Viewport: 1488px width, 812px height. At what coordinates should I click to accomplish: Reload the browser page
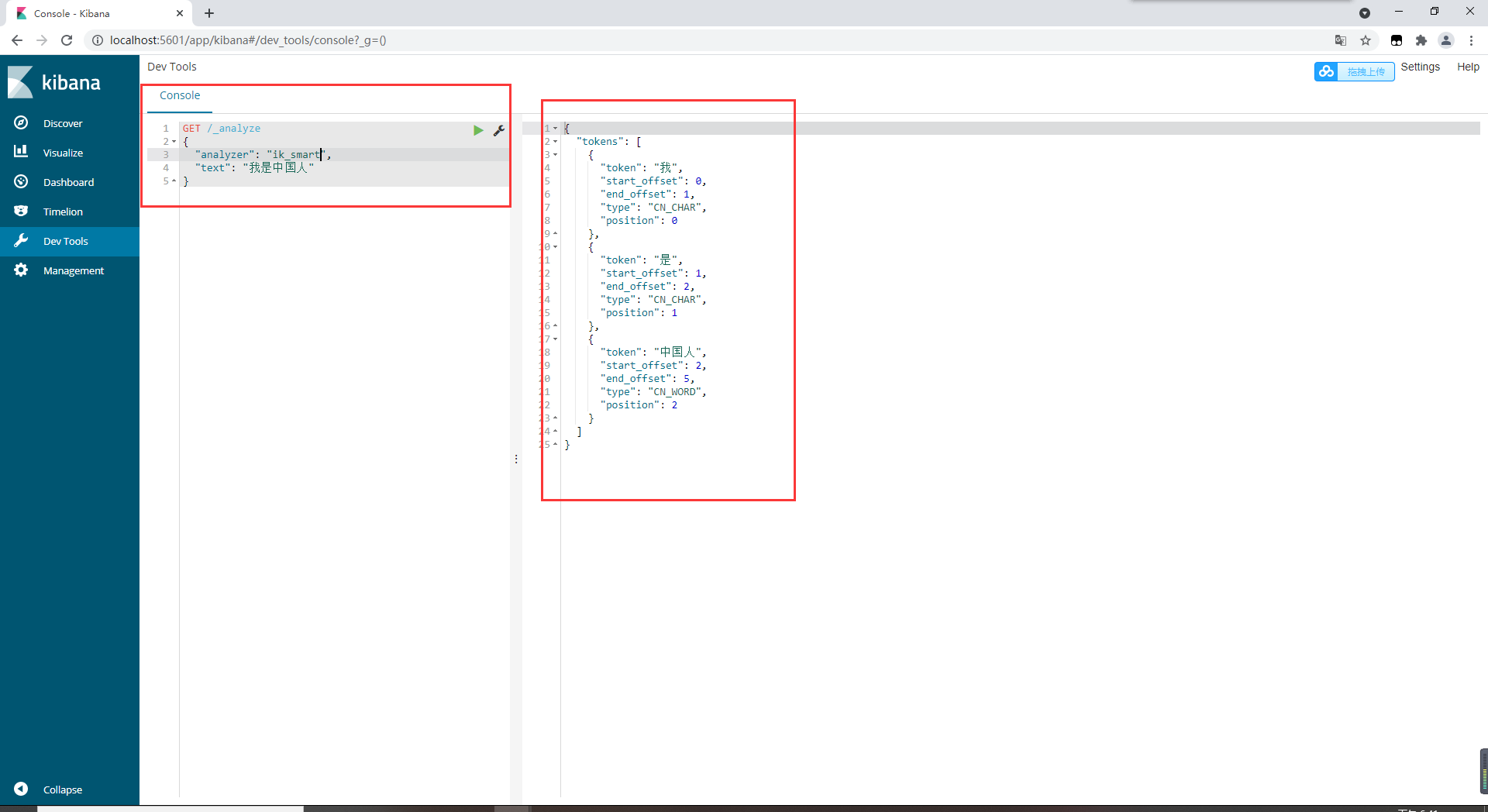(67, 40)
